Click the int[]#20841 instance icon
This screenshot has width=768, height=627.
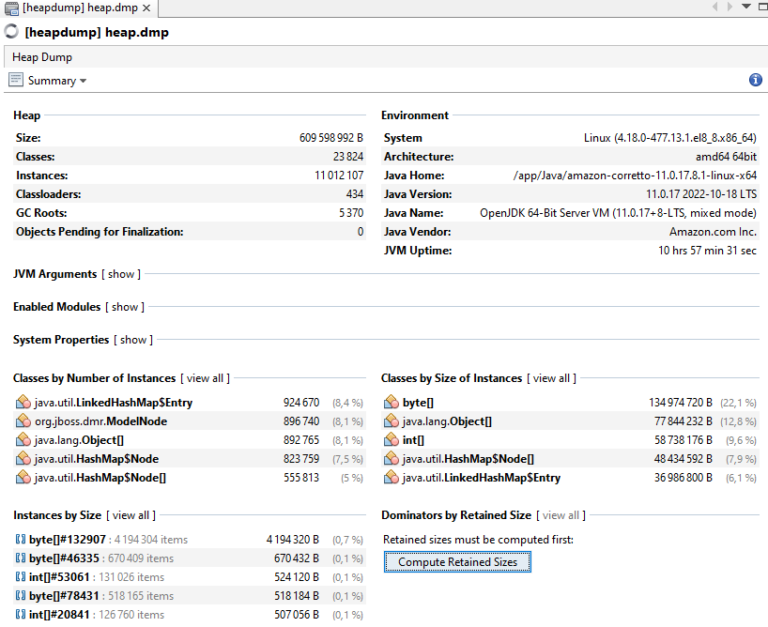click(x=20, y=615)
